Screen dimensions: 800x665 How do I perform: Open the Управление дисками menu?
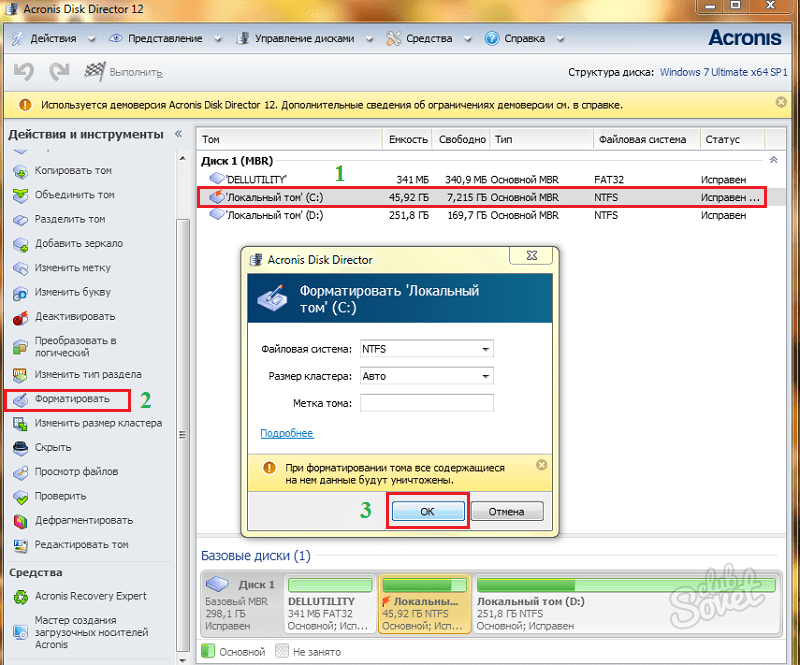click(305, 39)
